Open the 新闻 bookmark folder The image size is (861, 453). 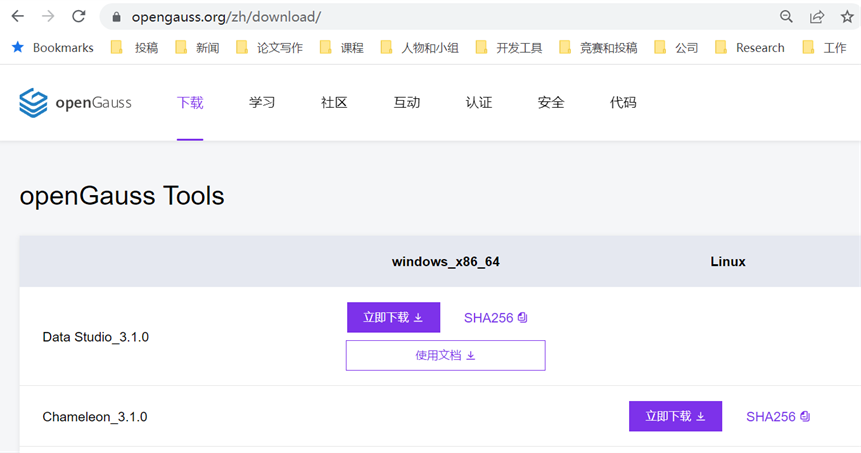(198, 48)
